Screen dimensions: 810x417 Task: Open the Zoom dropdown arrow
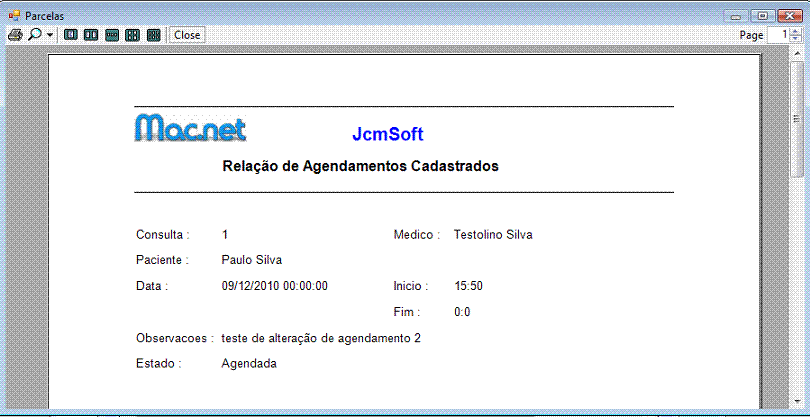coord(50,35)
